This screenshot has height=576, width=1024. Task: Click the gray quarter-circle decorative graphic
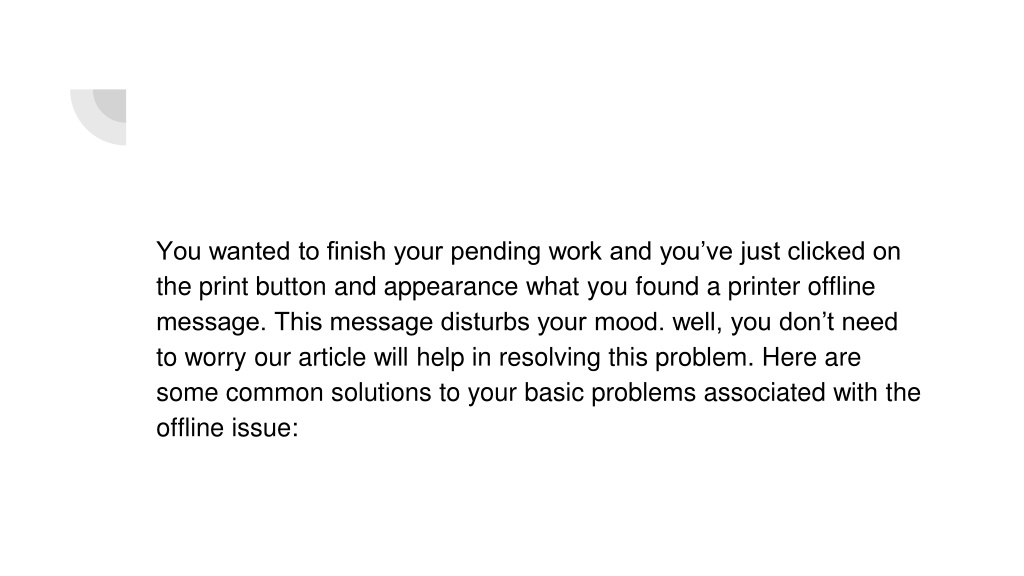pyautogui.click(x=98, y=117)
